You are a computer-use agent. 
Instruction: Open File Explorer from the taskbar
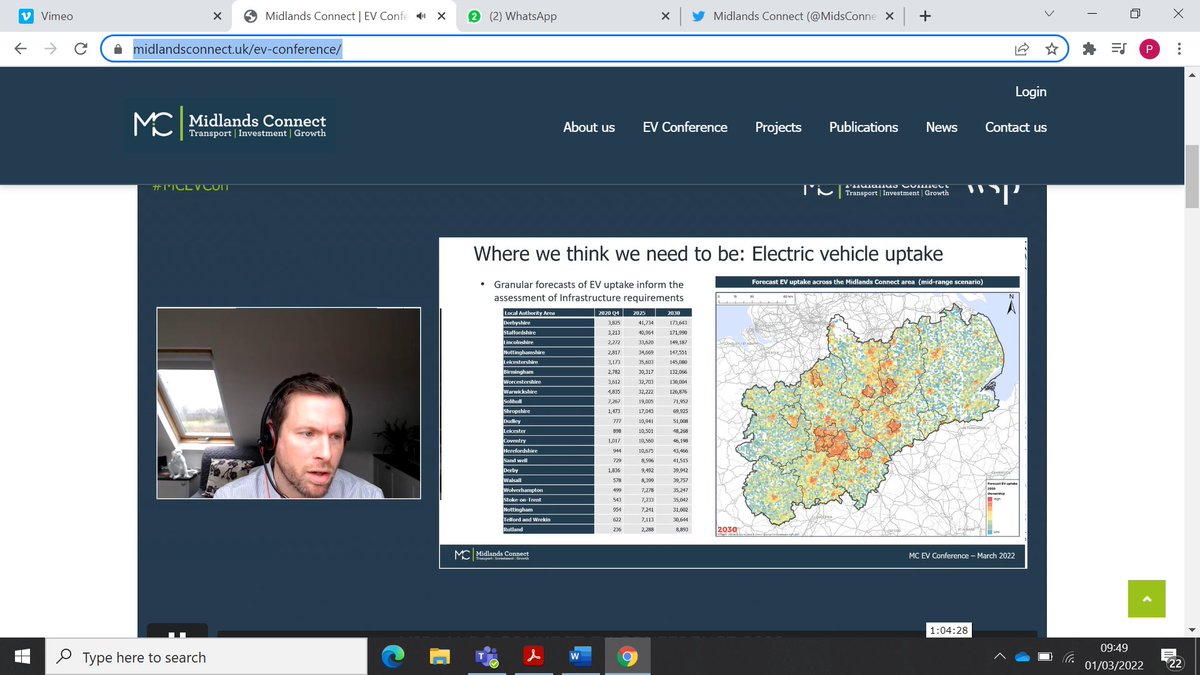click(x=440, y=657)
